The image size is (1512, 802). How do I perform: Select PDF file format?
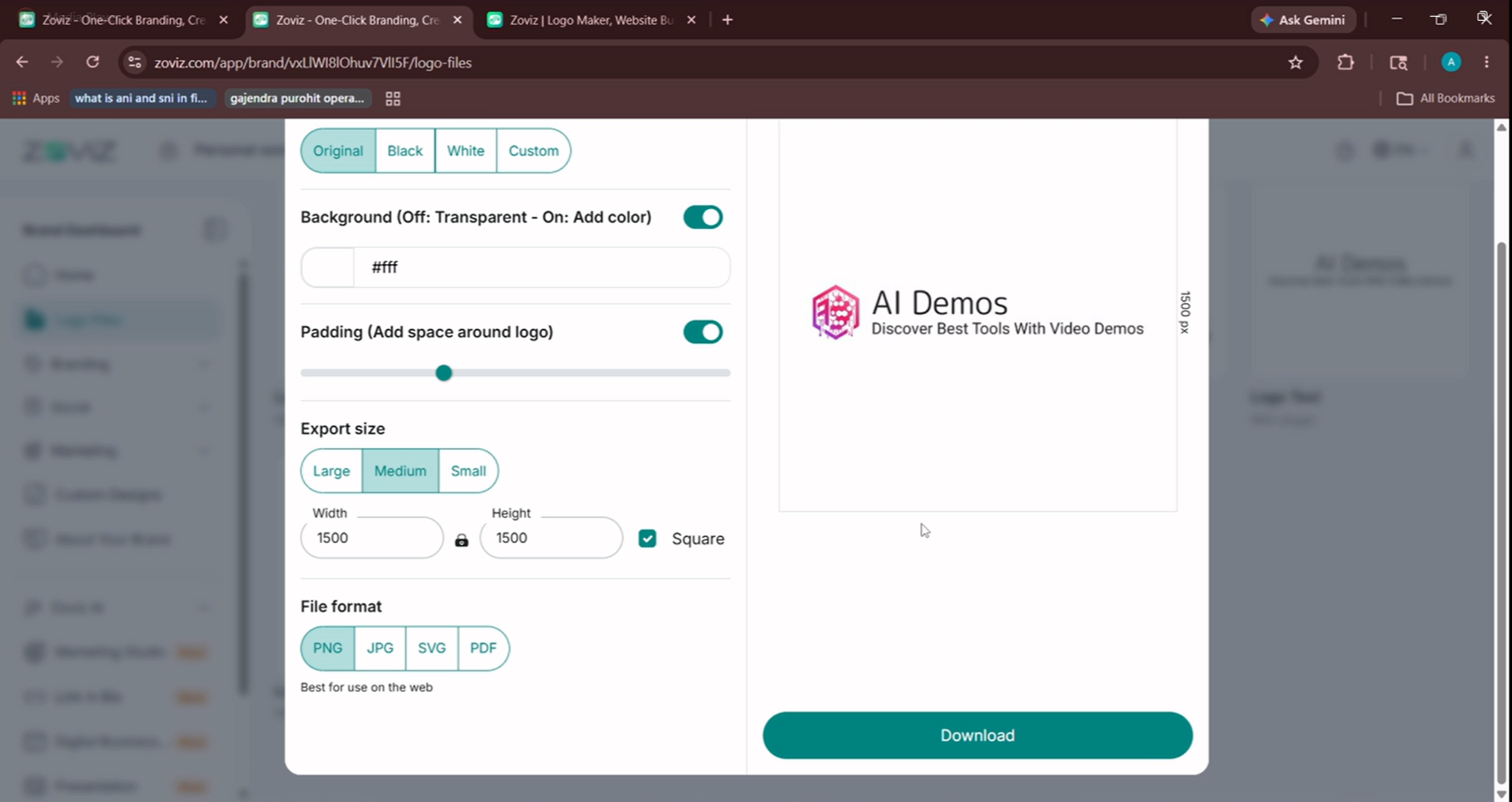[483, 648]
